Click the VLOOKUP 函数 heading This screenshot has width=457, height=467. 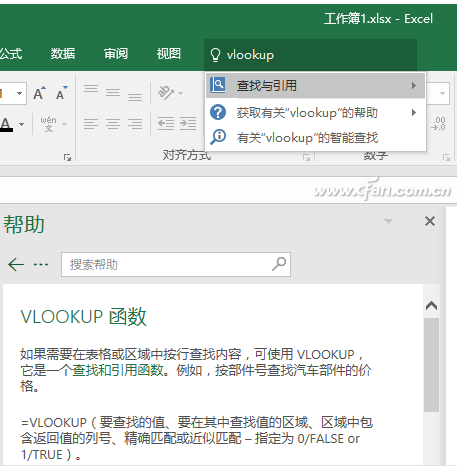[x=83, y=316]
